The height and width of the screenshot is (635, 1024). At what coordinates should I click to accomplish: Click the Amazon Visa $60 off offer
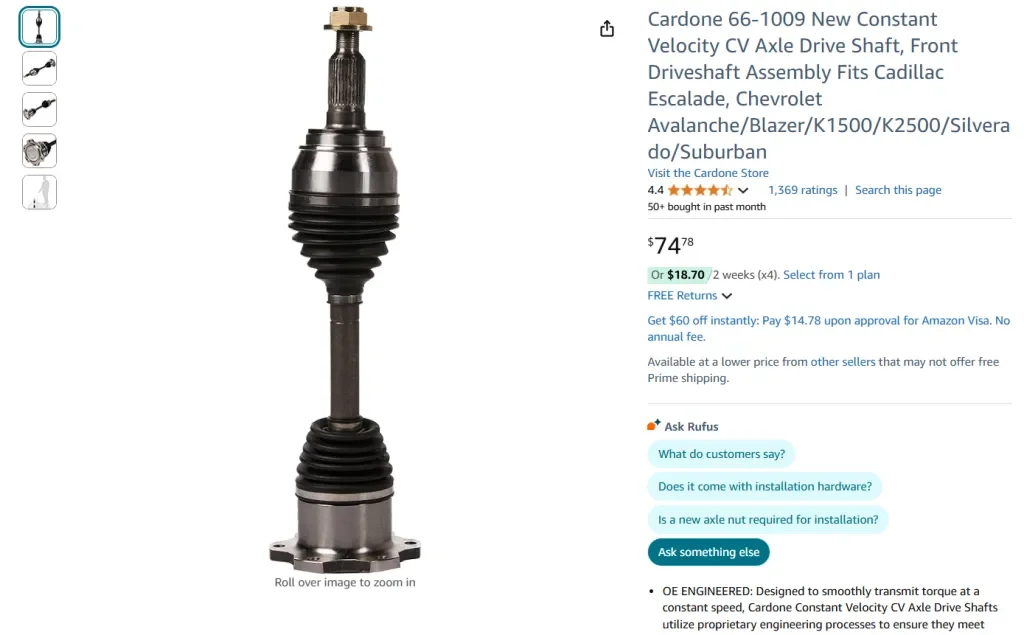828,329
